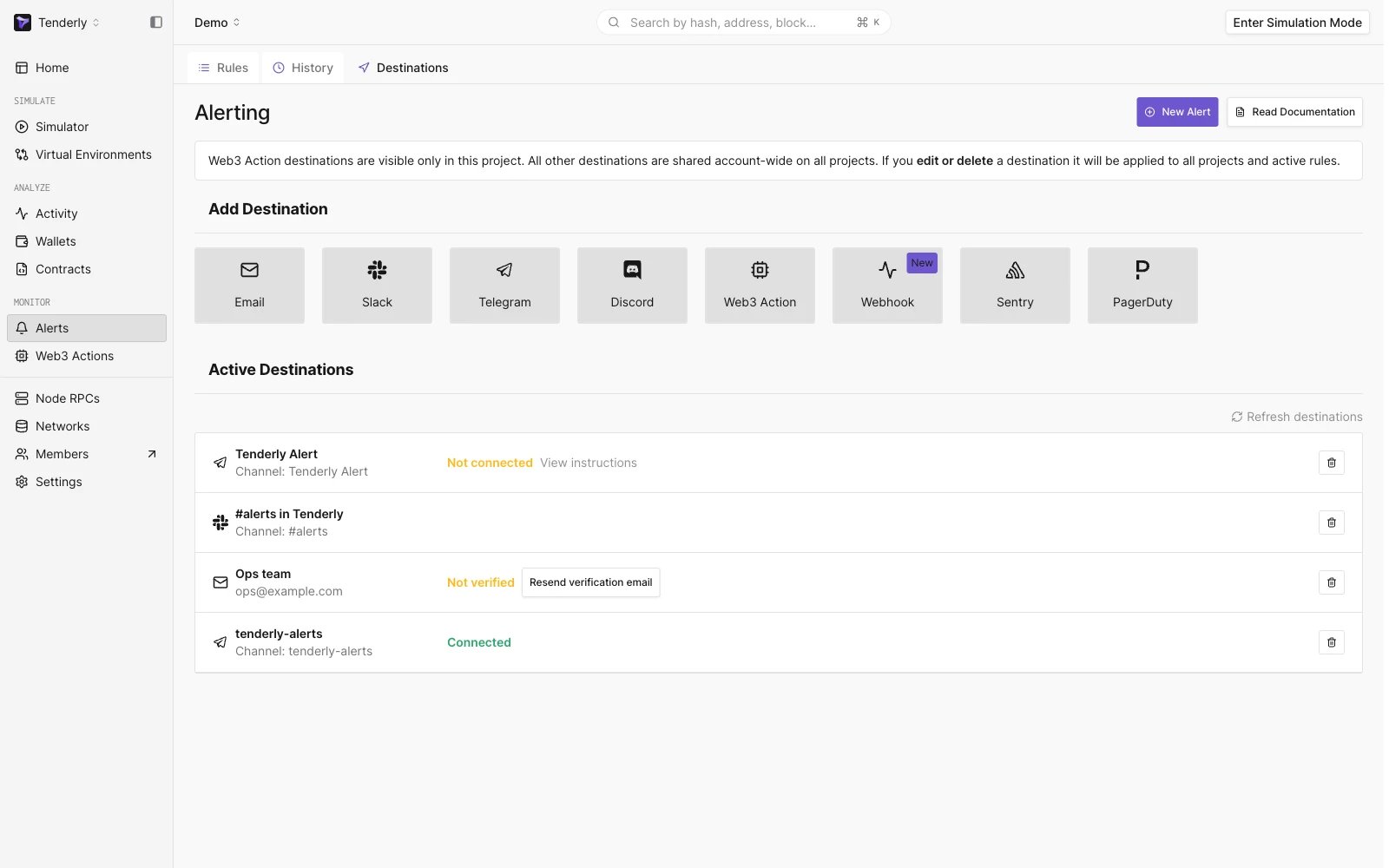Add a Discord destination
This screenshot has height=868, width=1389.
pos(632,286)
